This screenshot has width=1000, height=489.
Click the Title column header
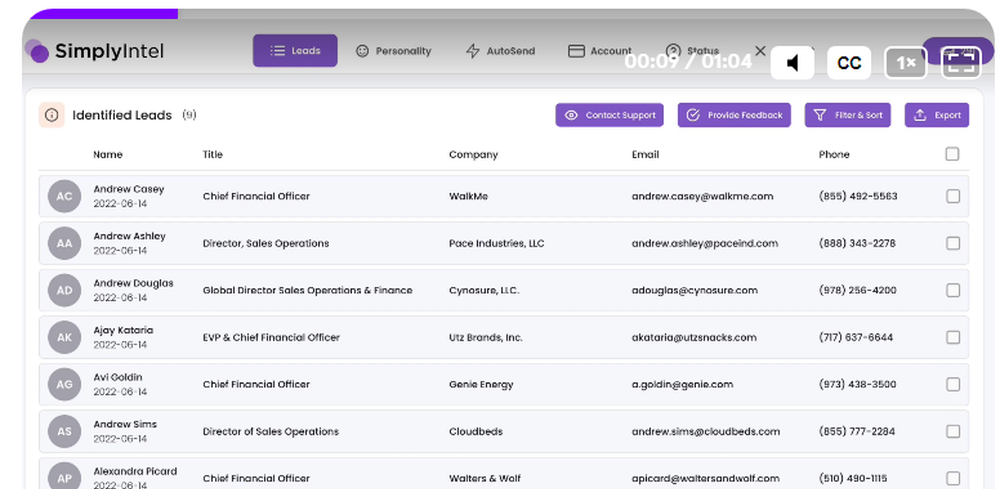tap(212, 154)
